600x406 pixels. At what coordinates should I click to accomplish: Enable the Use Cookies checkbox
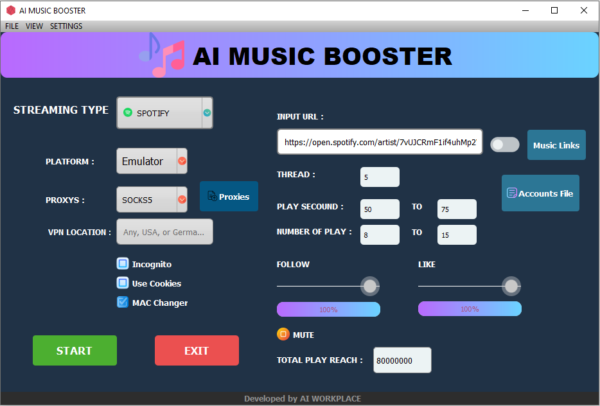coord(122,283)
